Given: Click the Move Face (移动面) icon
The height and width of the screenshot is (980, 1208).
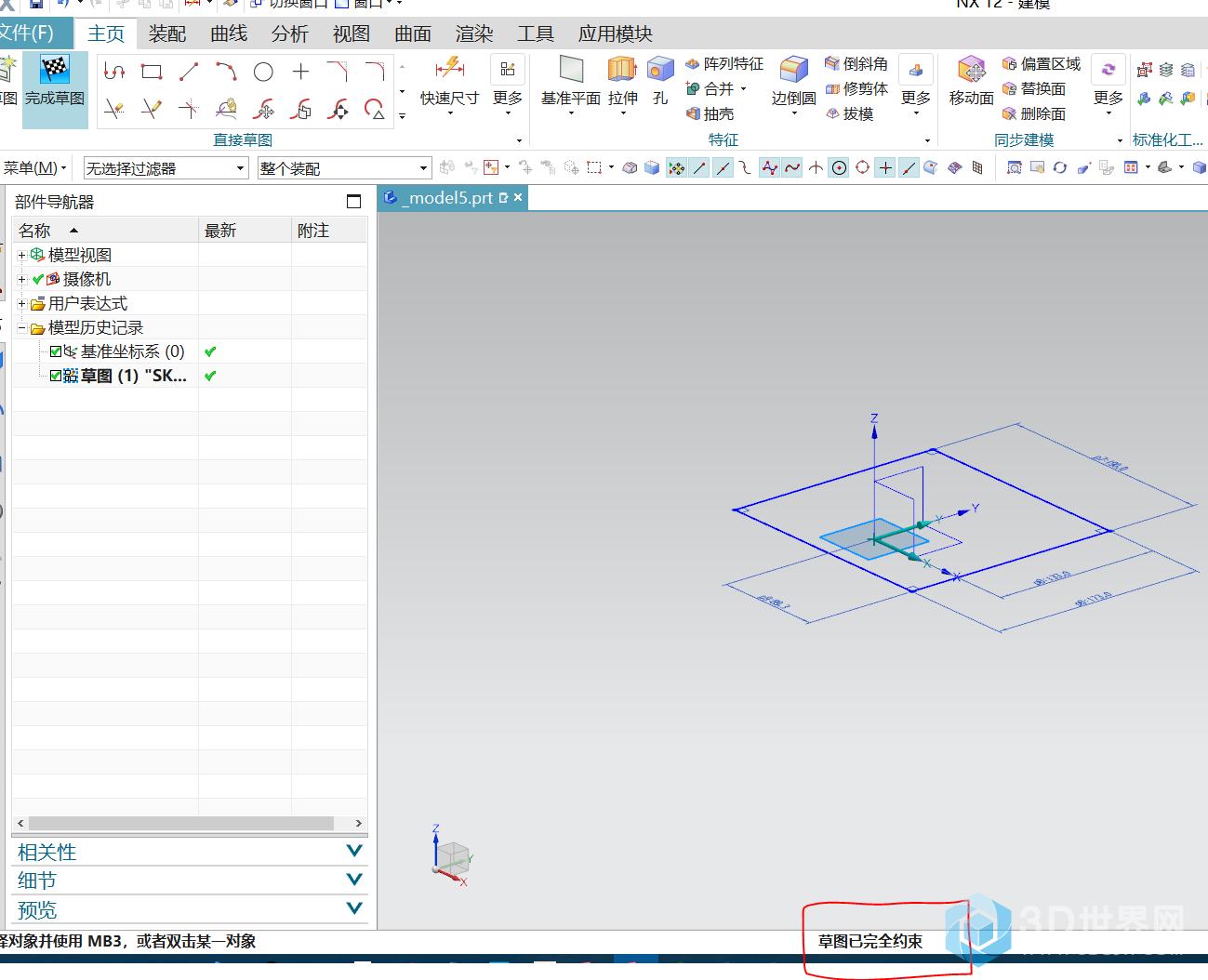Looking at the screenshot, I should 972,69.
